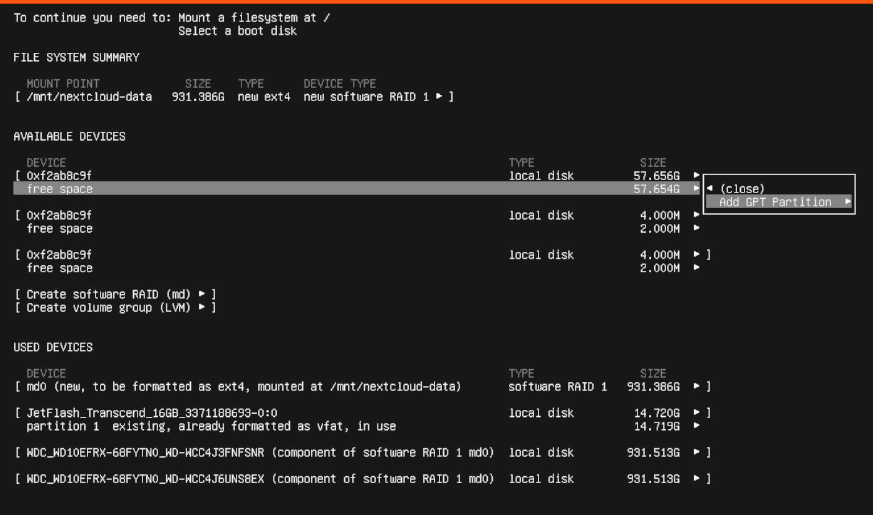Open Create software RAID (md)

point(115,294)
